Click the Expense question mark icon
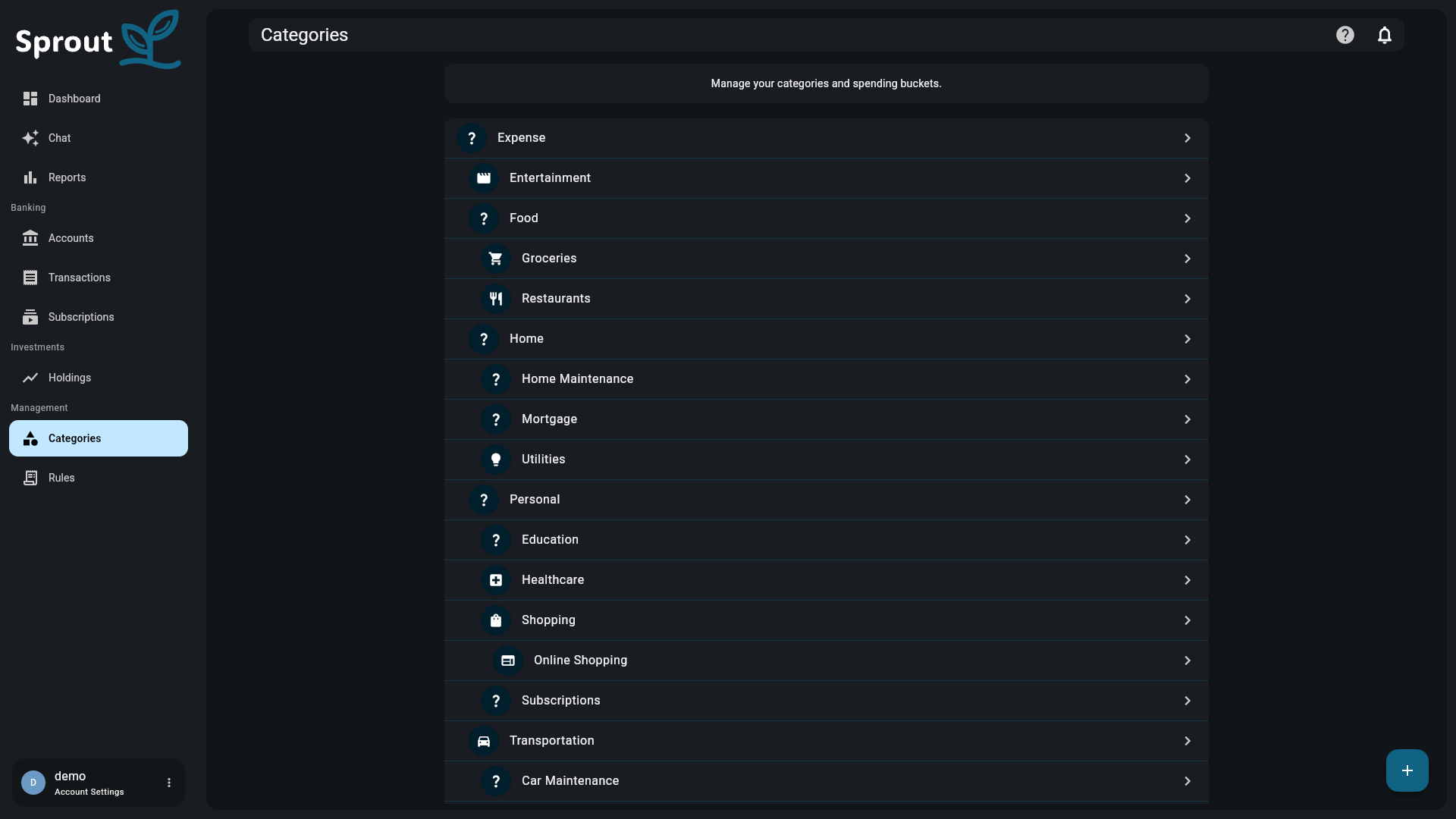Screen dimensions: 1456x819 pos(472,138)
